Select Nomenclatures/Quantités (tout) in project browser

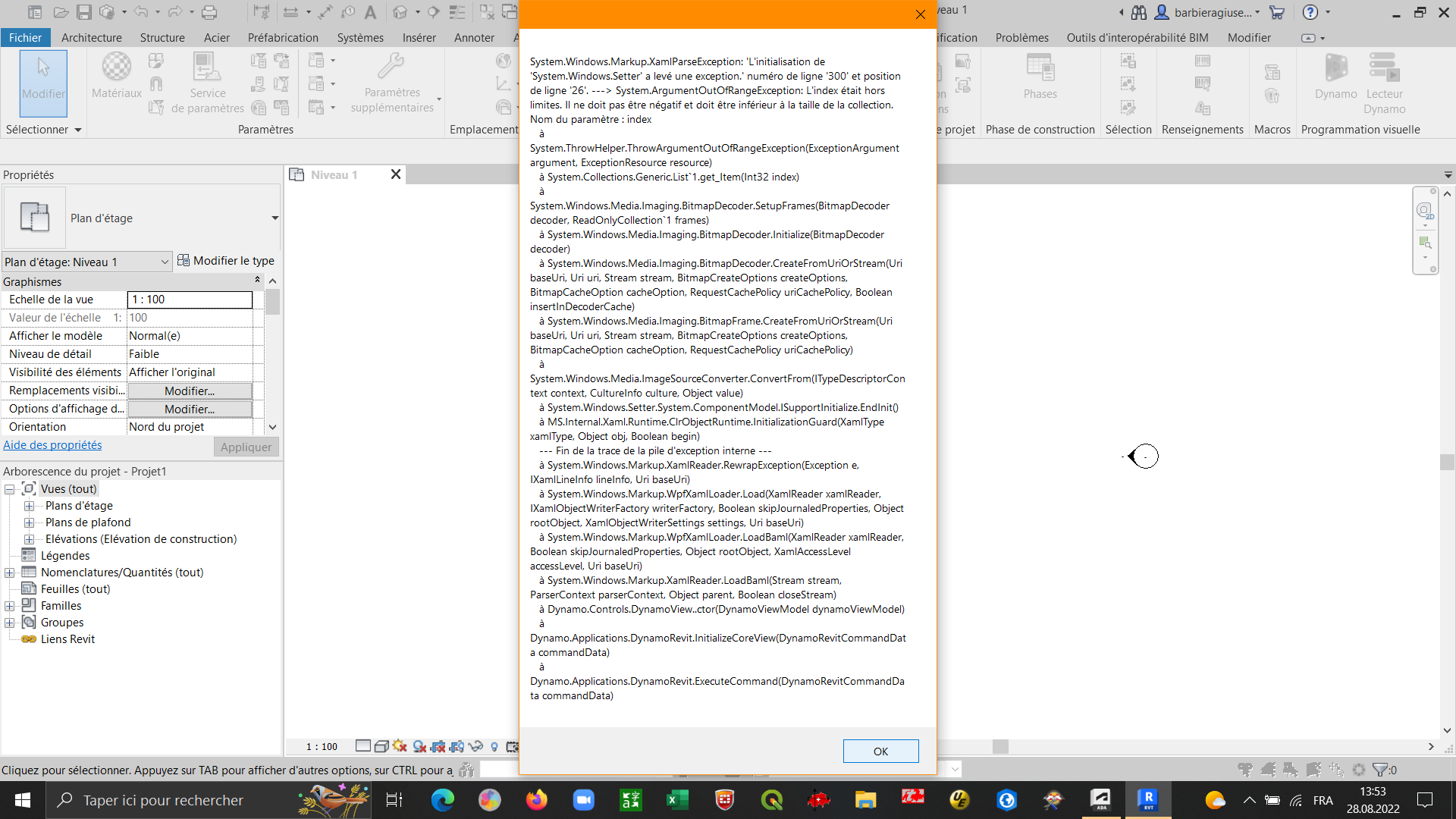122,573
